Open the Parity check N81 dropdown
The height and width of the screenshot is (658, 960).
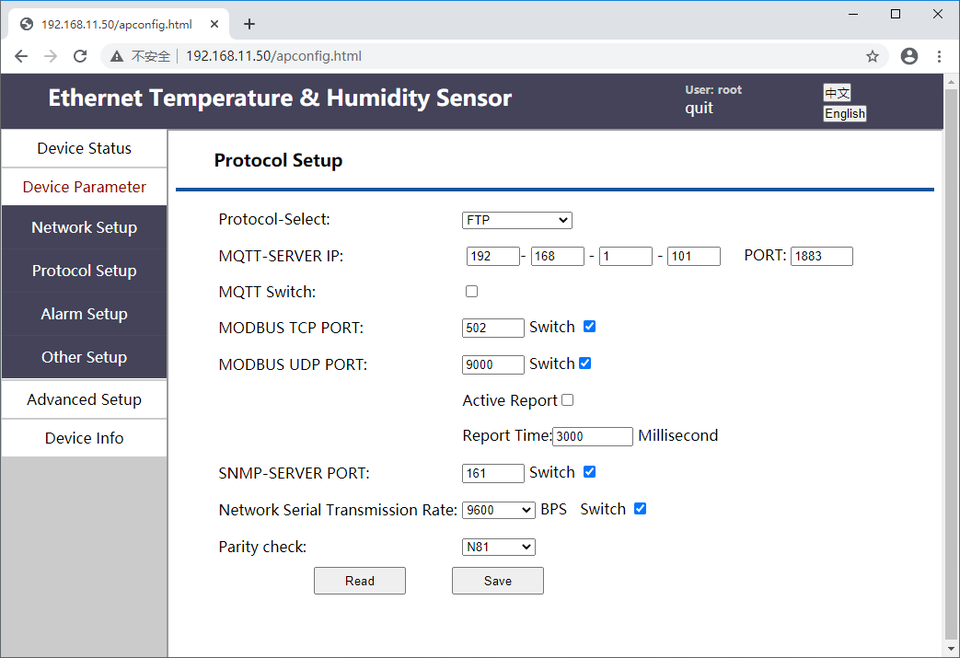[498, 547]
